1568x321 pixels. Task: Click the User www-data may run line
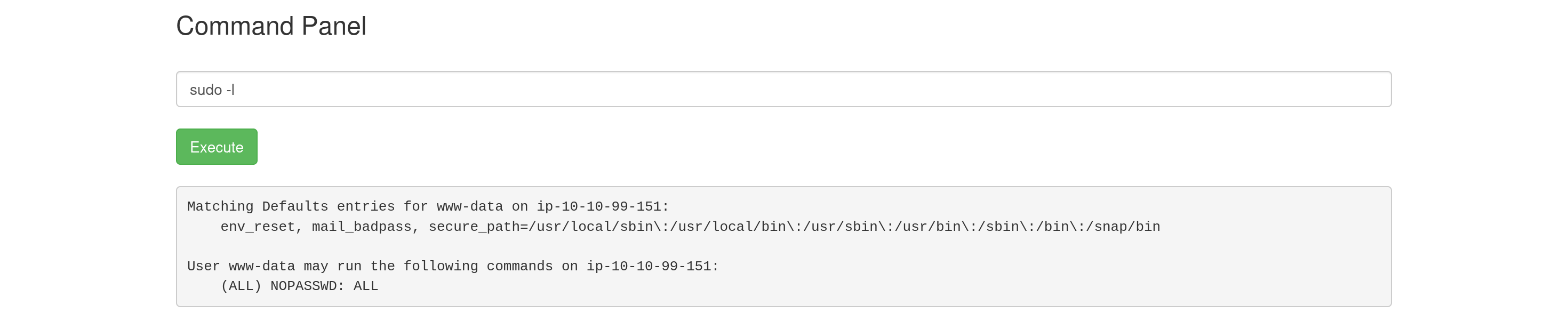point(453,266)
